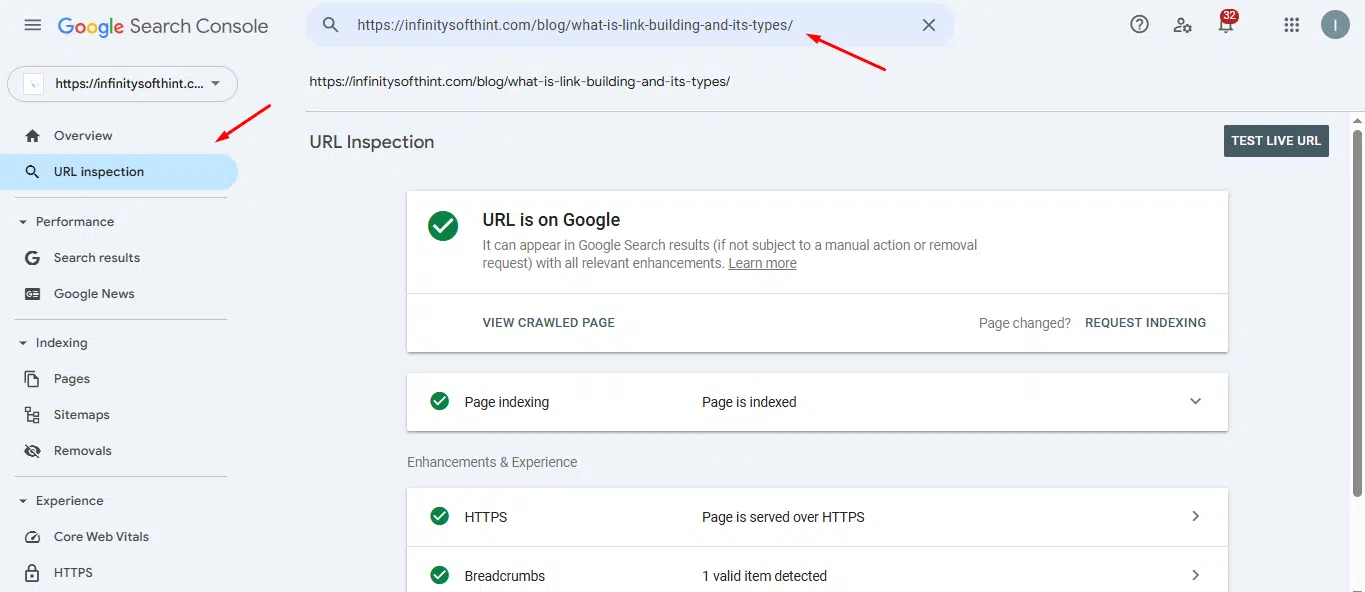1365x592 pixels.
Task: Open the property selector dropdown
Action: click(122, 84)
